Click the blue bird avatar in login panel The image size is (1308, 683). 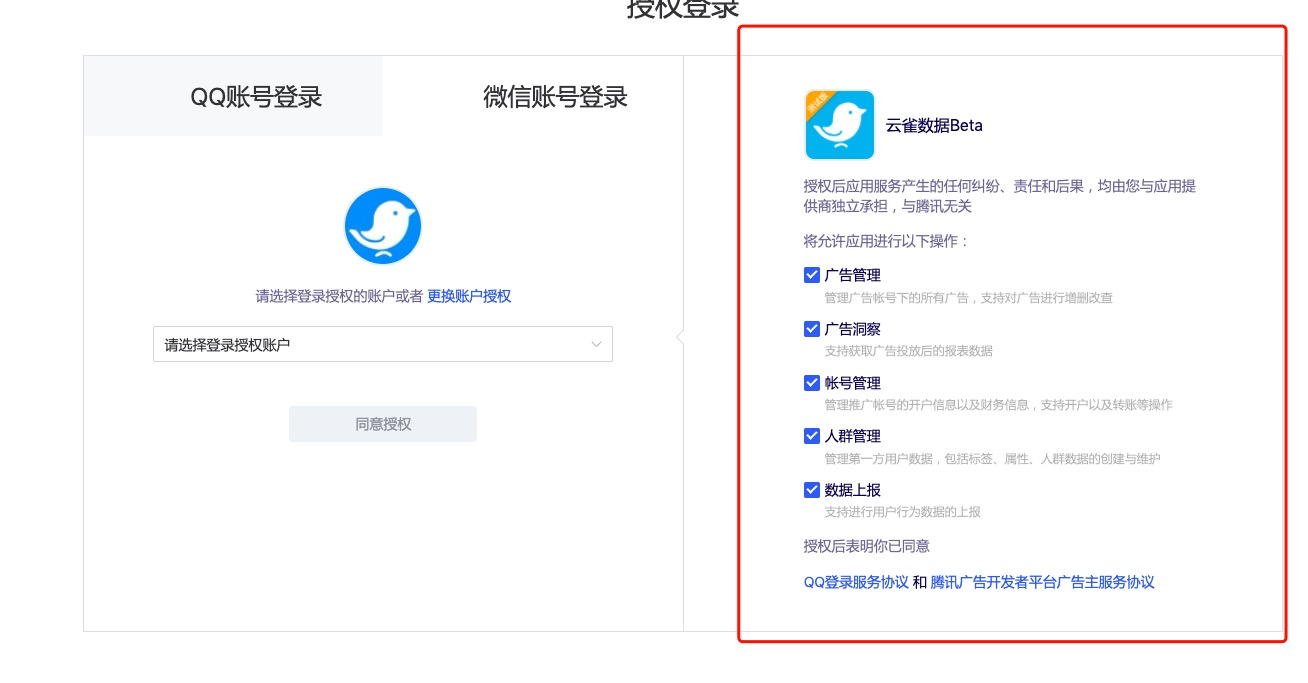pyautogui.click(x=383, y=226)
